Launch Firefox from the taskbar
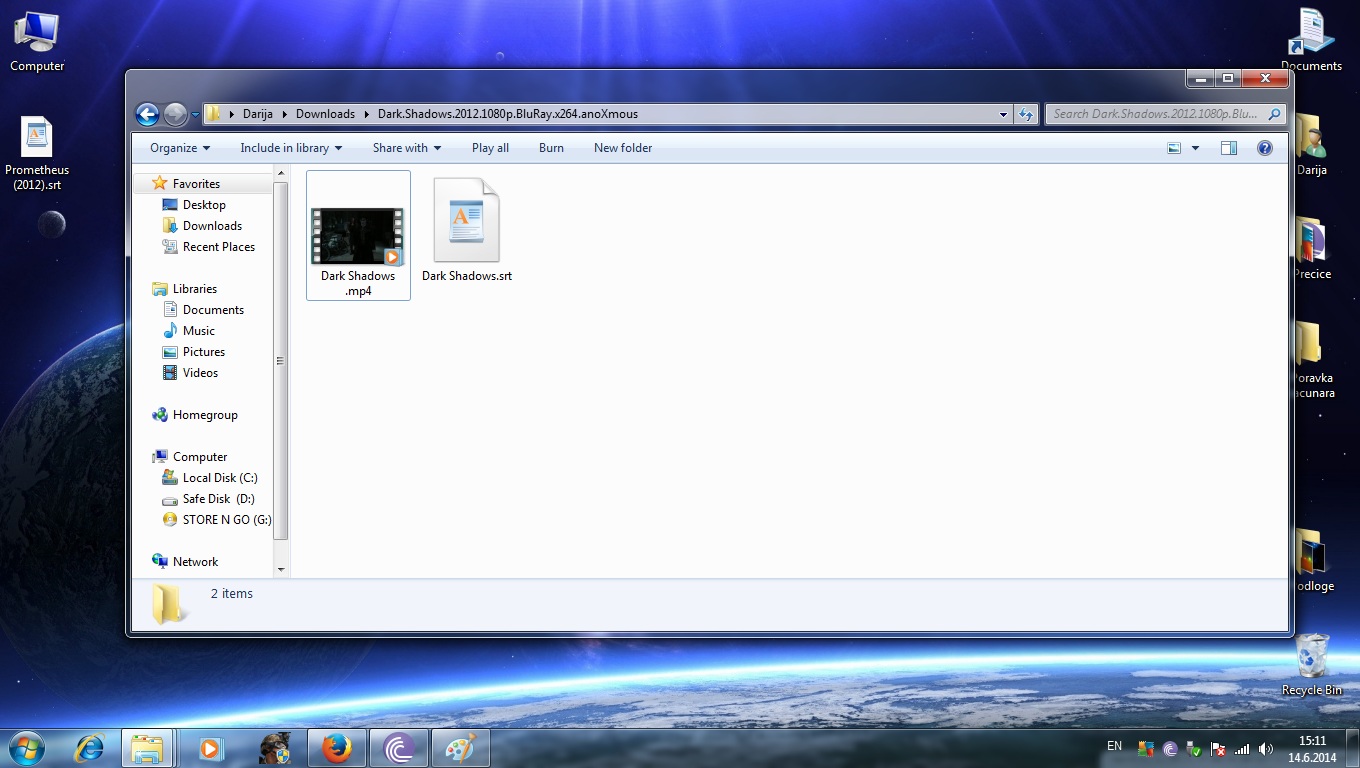1360x768 pixels. point(337,748)
